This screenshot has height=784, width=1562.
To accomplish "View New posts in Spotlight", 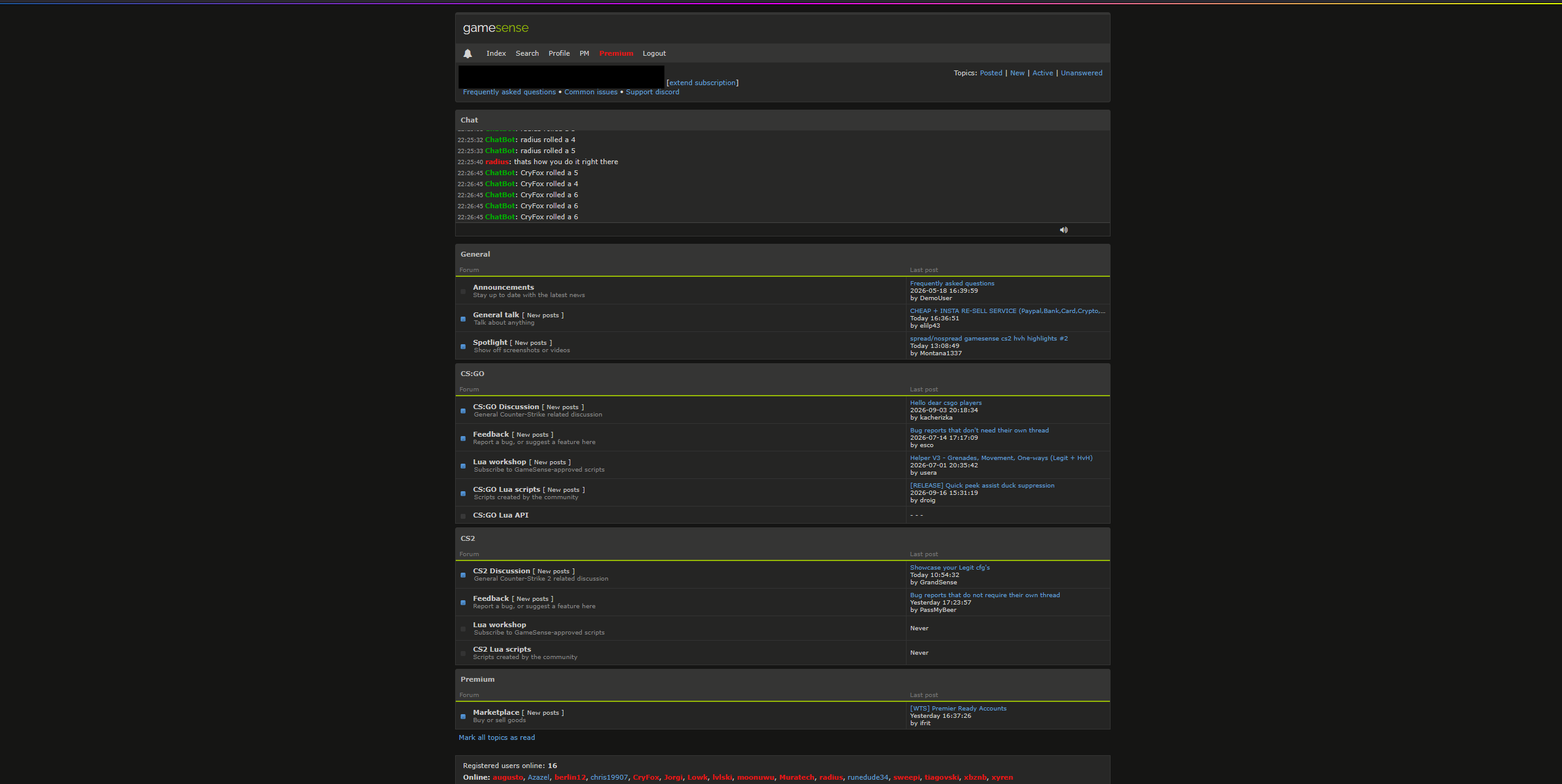I will pyautogui.click(x=530, y=343).
